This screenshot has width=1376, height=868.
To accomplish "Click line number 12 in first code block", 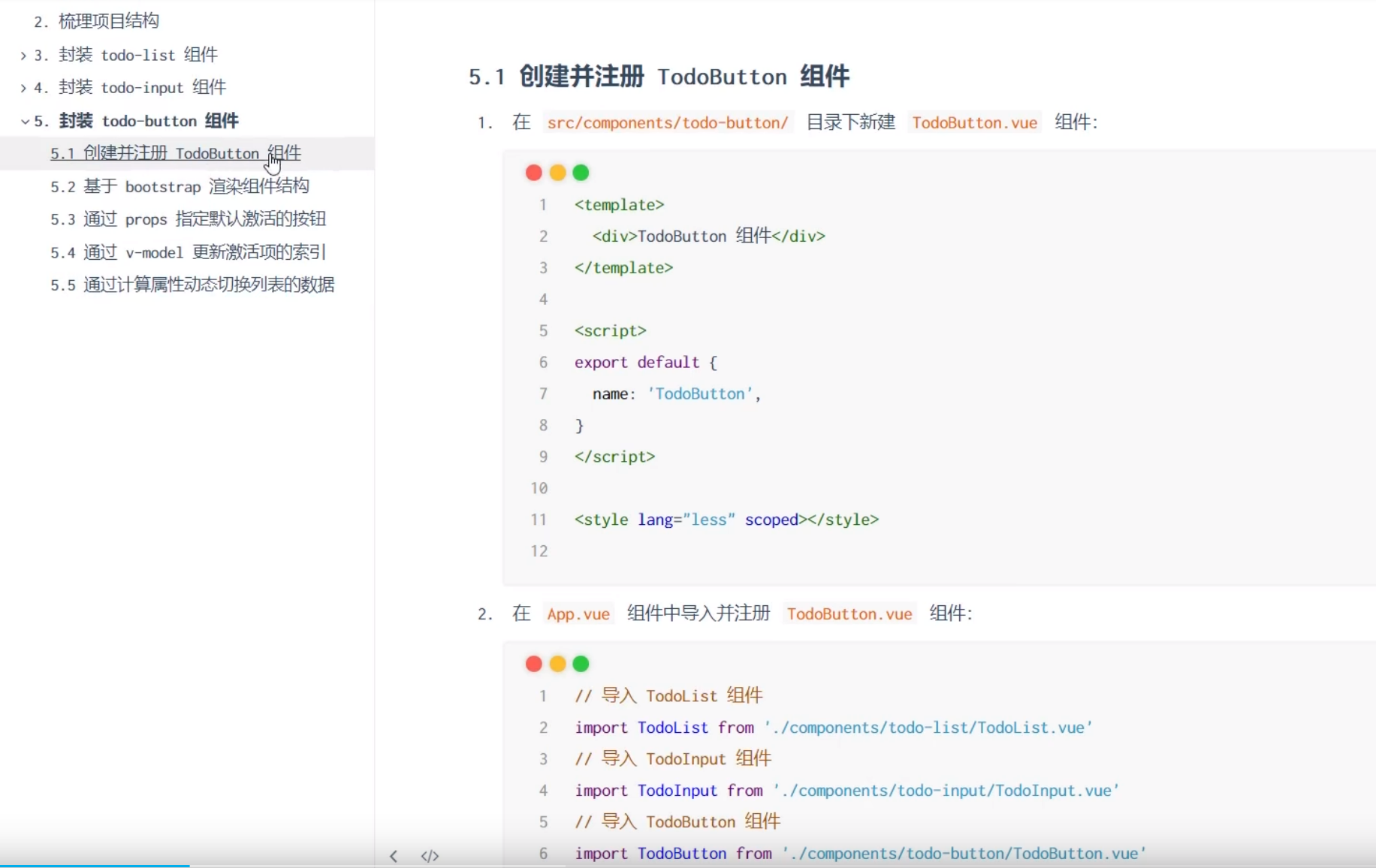I will (539, 551).
